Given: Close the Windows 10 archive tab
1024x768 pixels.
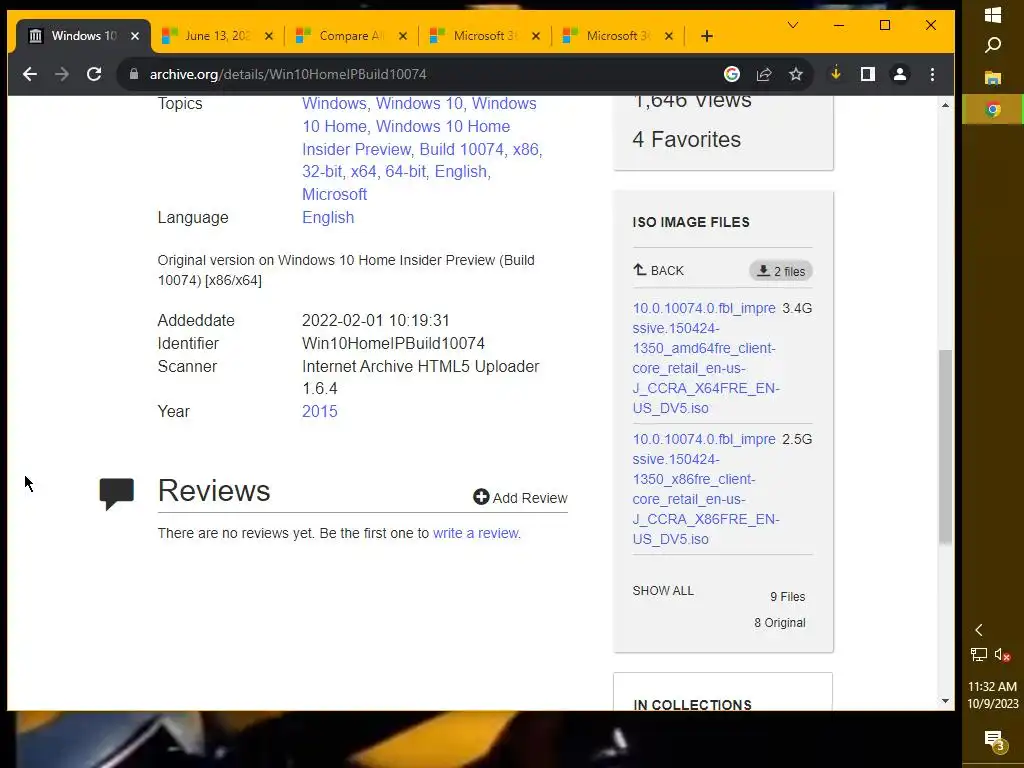Looking at the screenshot, I should 135,36.
